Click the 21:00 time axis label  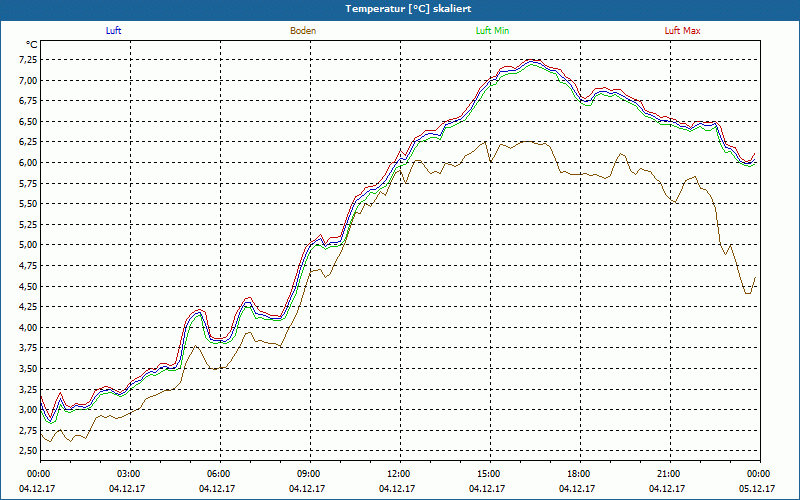click(669, 474)
